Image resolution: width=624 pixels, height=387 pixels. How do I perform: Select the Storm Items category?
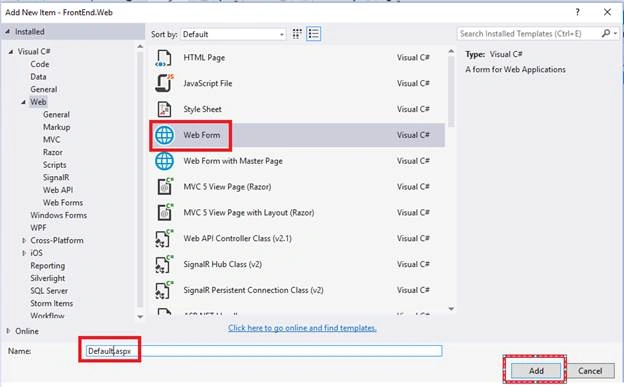(x=51, y=303)
